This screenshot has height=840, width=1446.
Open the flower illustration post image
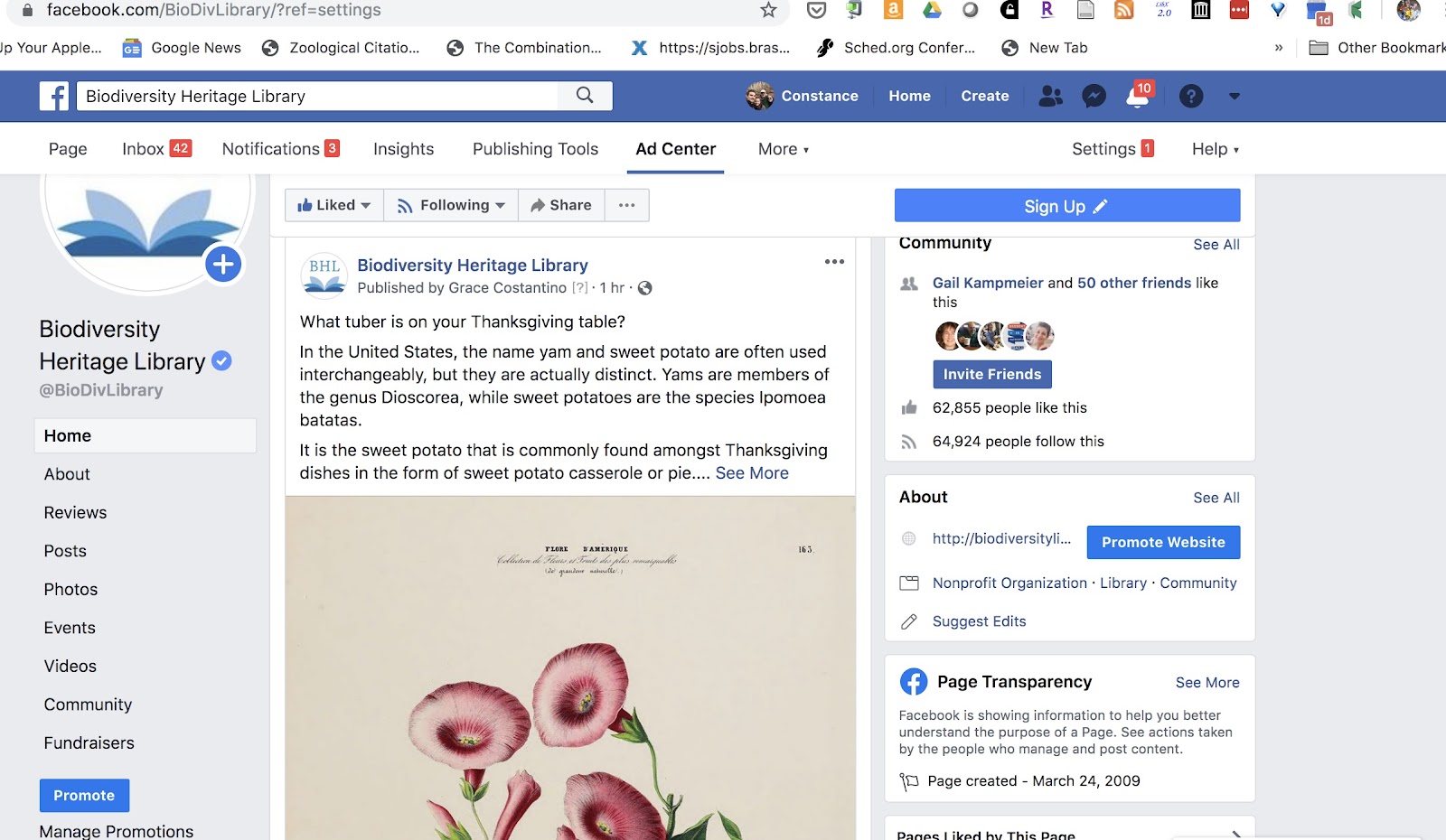570,668
